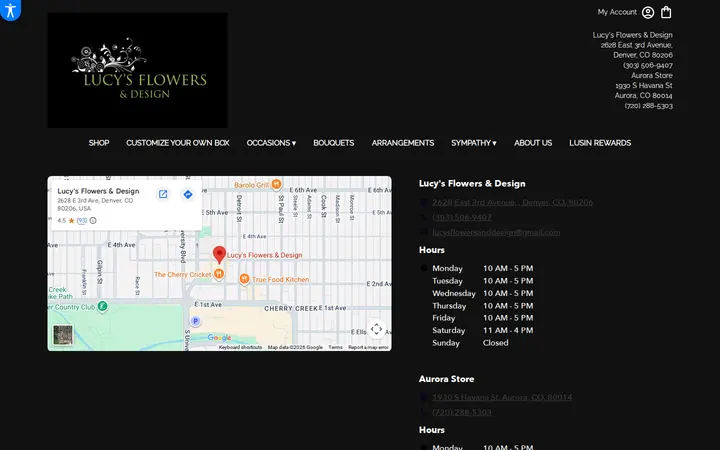The image size is (720, 450).
Task: Click the blue parking P marker
Action: [195, 321]
